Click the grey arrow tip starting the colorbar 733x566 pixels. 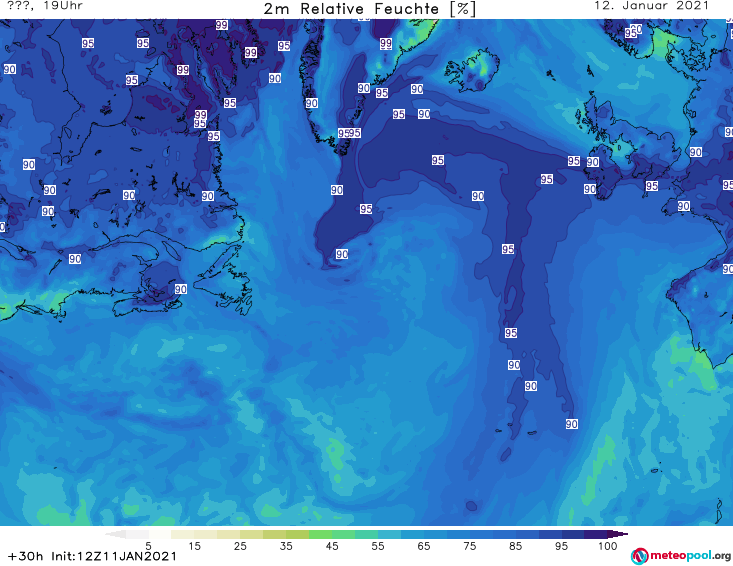[x=116, y=534]
